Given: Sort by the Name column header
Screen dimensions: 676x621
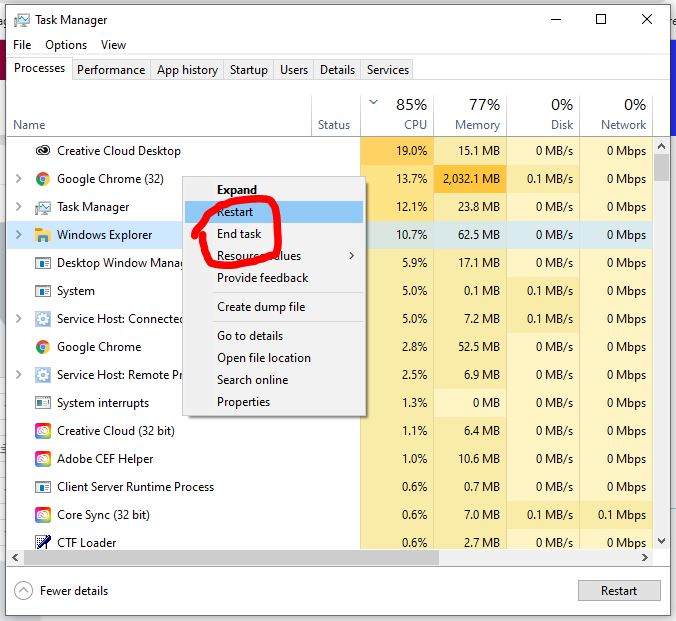Looking at the screenshot, I should [x=160, y=116].
